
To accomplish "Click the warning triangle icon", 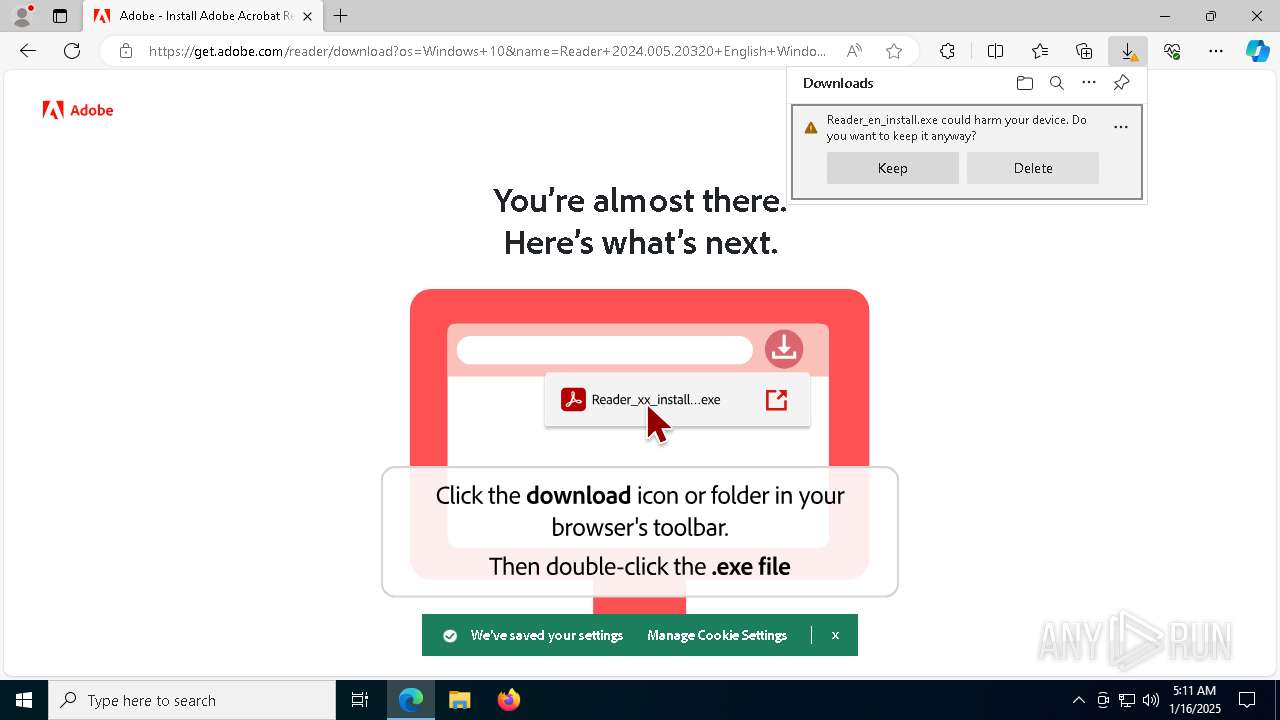I will [x=811, y=127].
